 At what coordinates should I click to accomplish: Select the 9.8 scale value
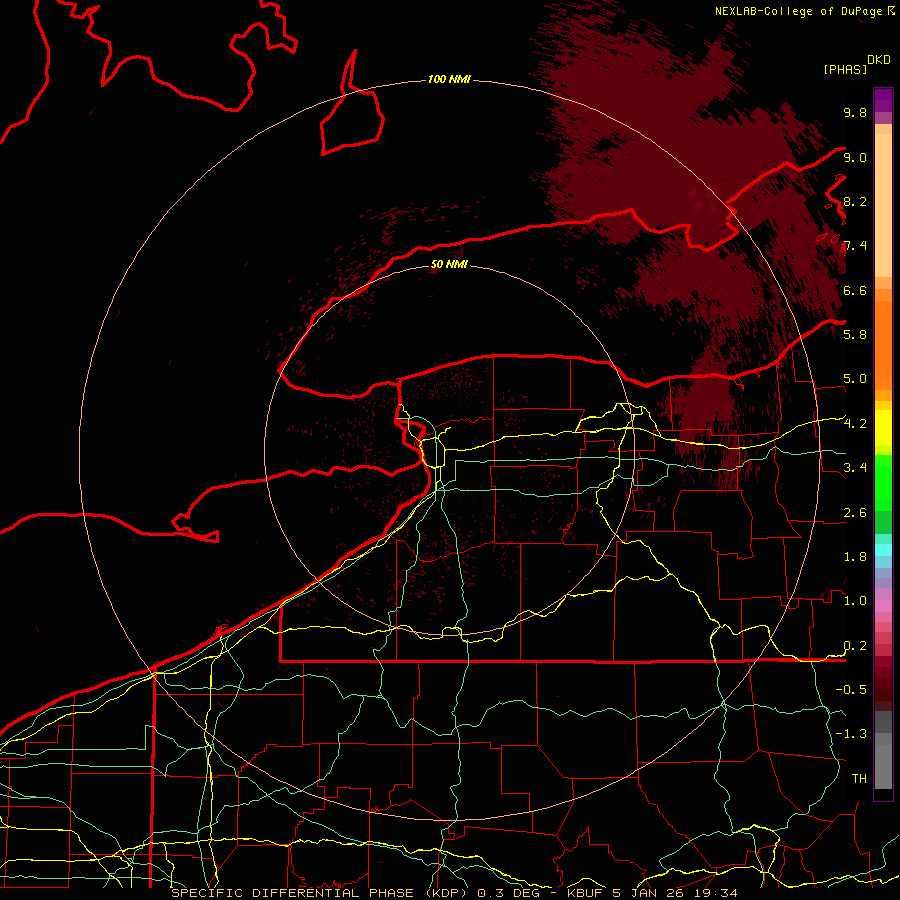pos(855,112)
